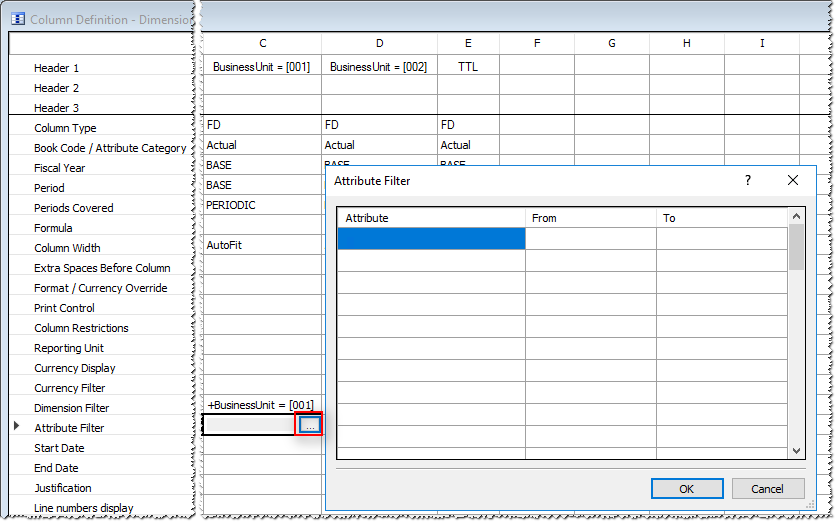
Task: Select the AutoFit cell for Column Width
Action: coord(262,245)
